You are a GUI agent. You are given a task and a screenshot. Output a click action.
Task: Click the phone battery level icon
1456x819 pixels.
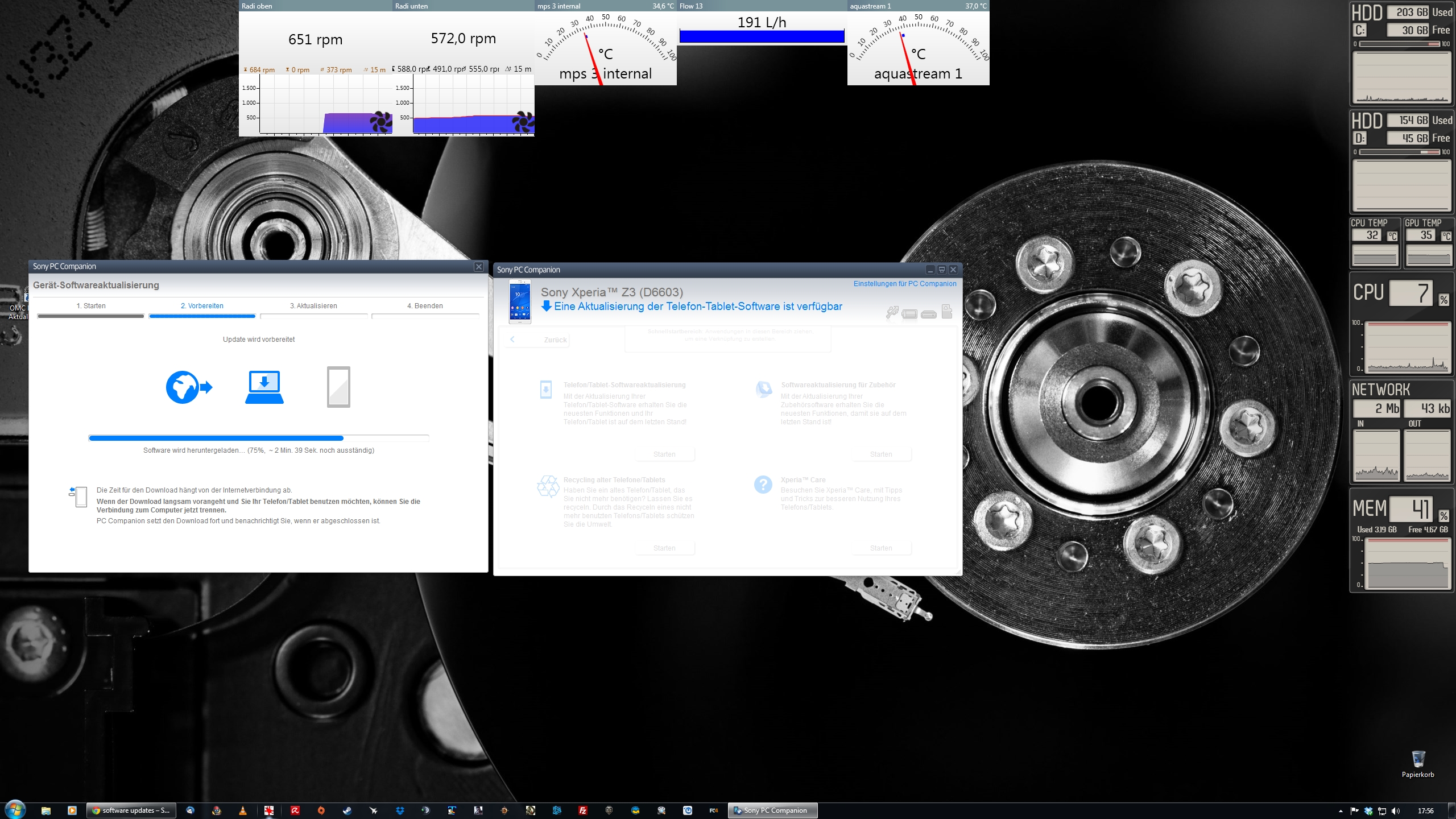coord(909,314)
